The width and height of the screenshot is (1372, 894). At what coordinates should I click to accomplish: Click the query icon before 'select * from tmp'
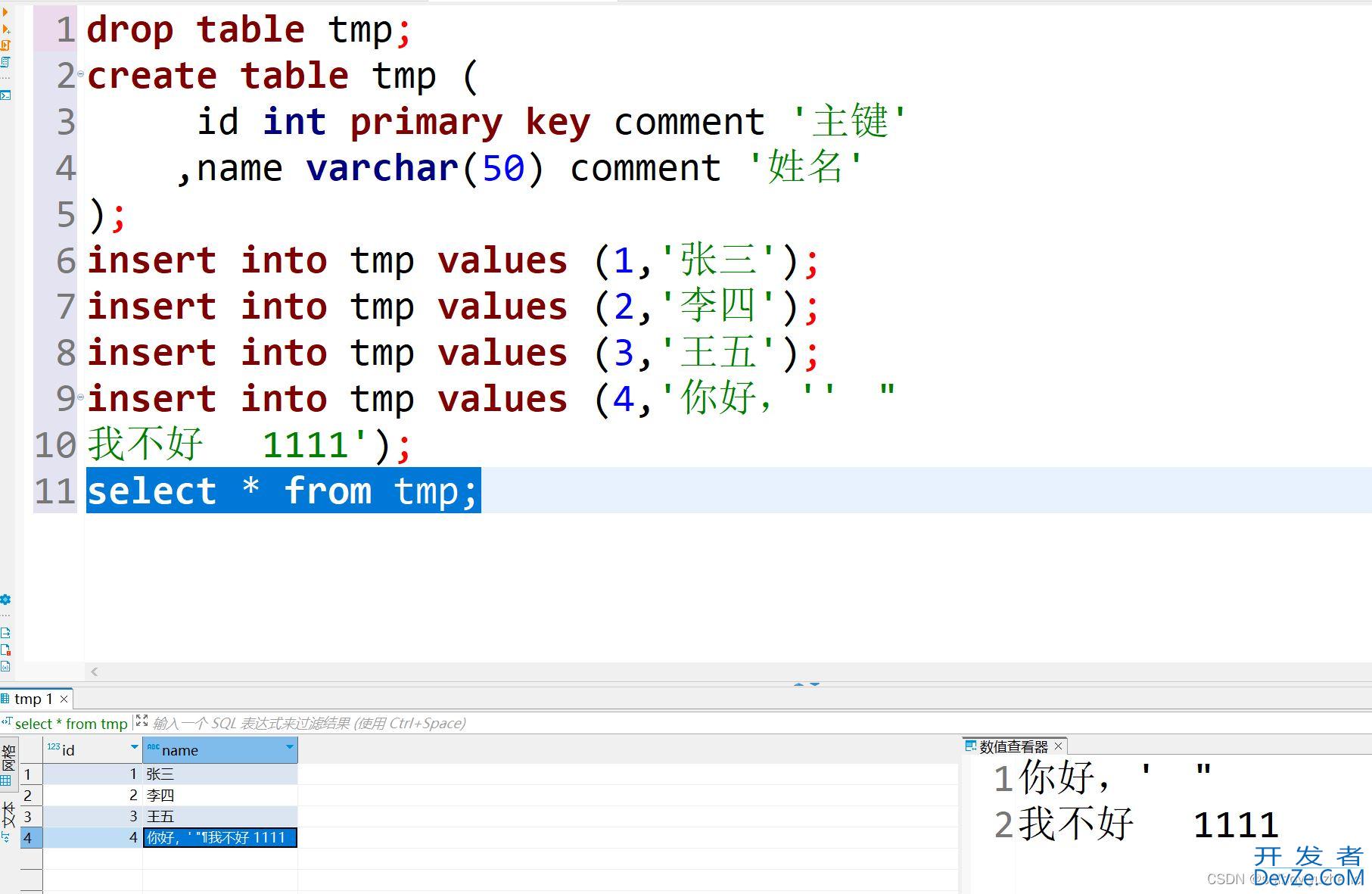coord(7,721)
